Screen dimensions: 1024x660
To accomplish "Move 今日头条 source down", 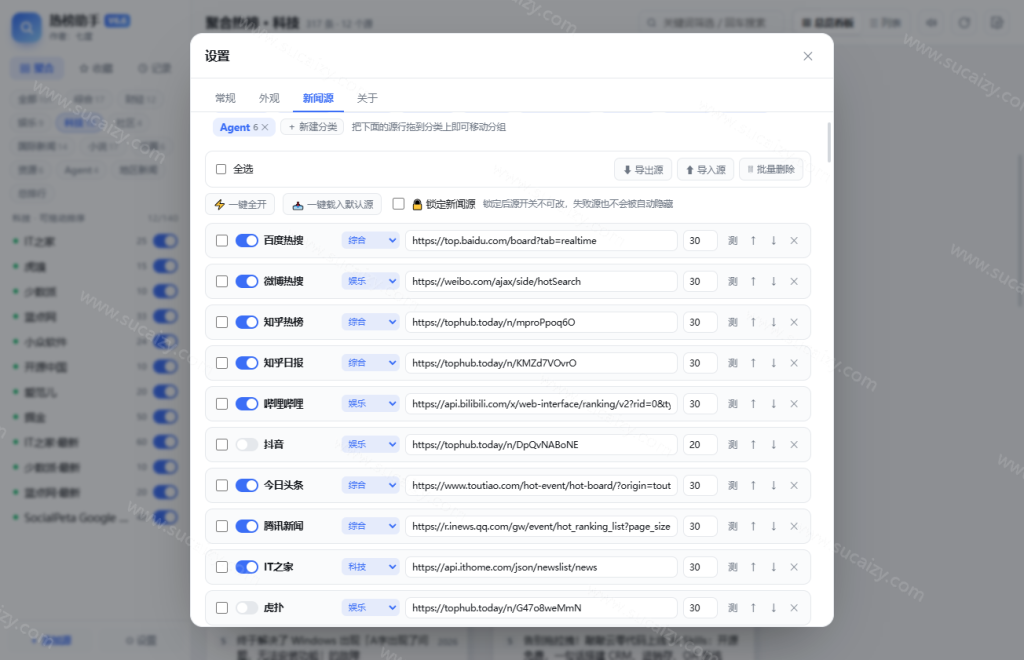I will [773, 486].
